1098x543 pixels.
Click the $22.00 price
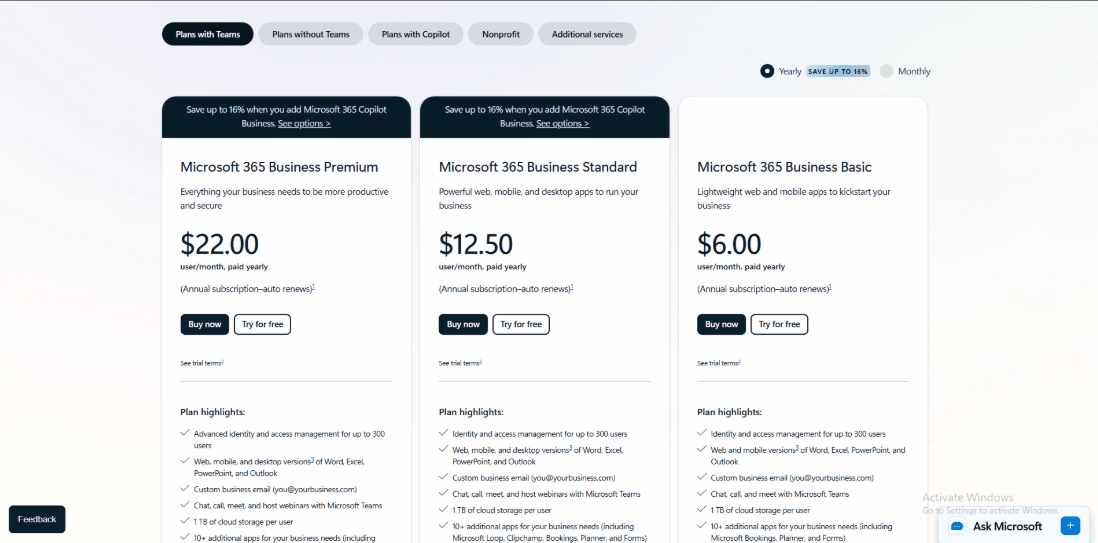point(219,244)
